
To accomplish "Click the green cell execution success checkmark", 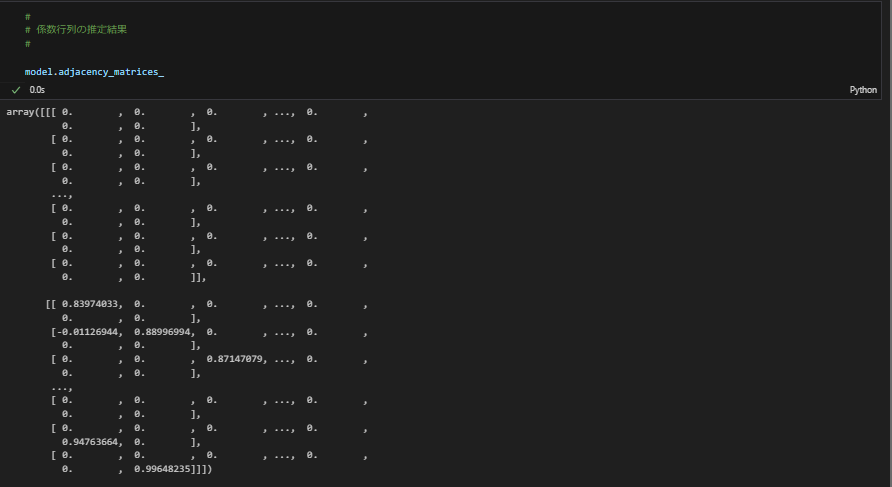I will click(16, 89).
